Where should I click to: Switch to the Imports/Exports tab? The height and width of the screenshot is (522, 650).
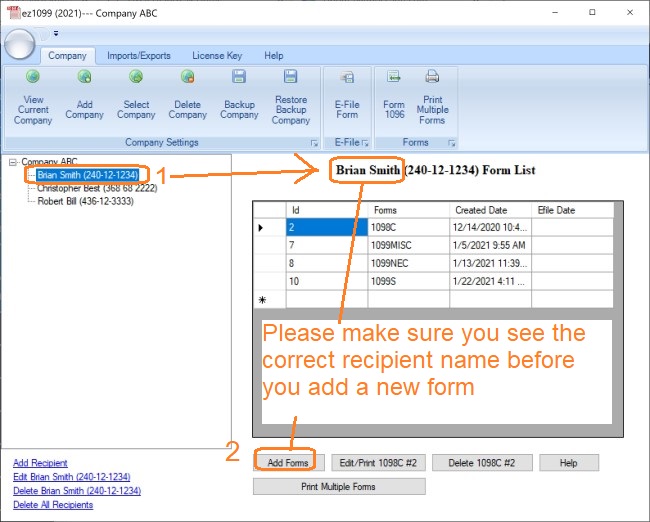(x=139, y=56)
